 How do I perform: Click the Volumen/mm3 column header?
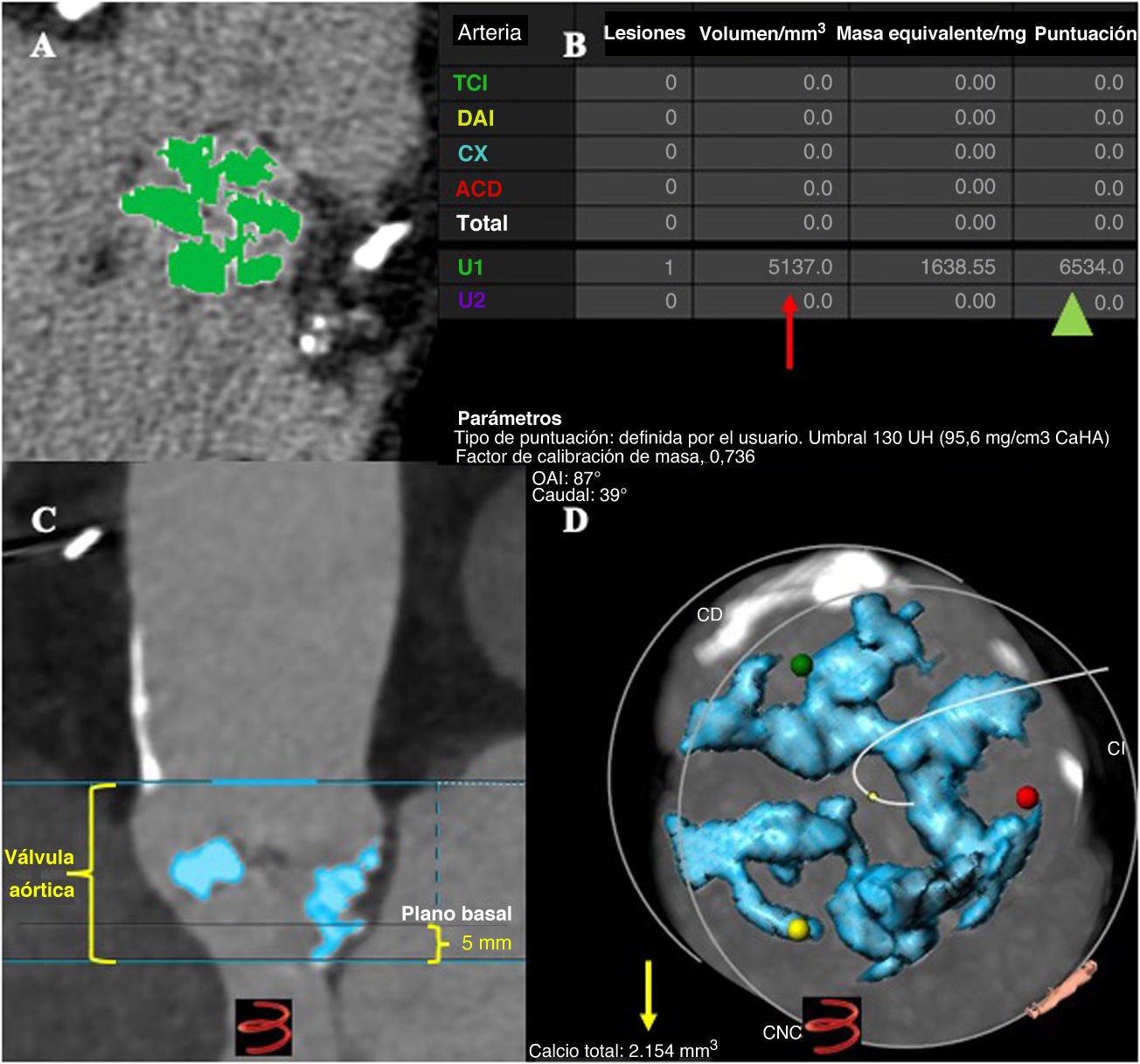[x=761, y=34]
